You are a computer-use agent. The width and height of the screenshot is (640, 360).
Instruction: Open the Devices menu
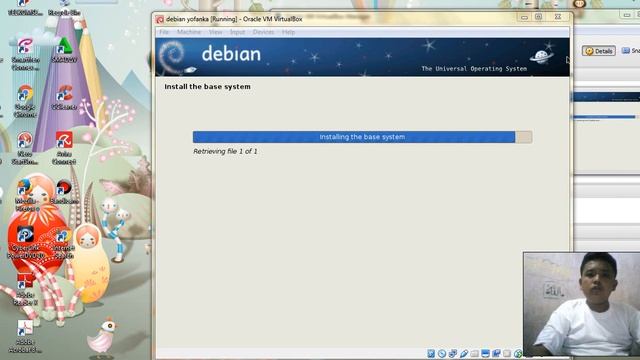coord(263,32)
